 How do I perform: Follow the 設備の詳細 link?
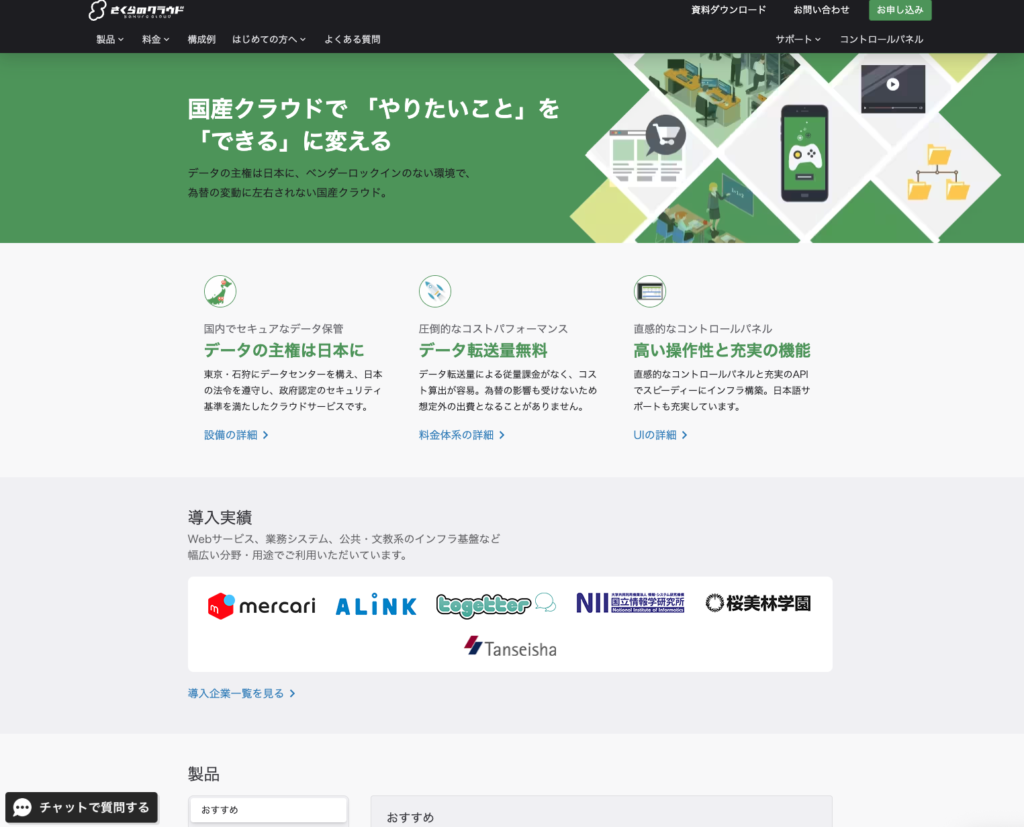(x=236, y=435)
